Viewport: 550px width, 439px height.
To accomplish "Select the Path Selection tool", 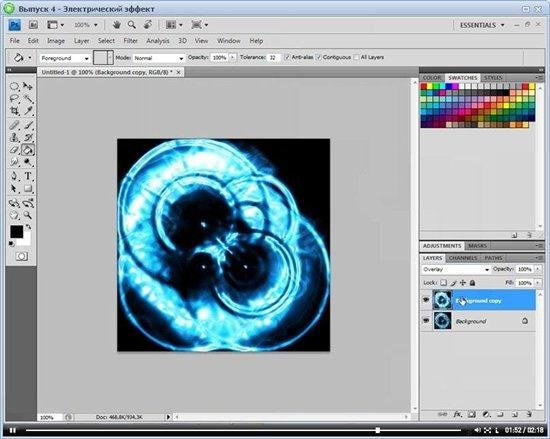I will (14, 189).
